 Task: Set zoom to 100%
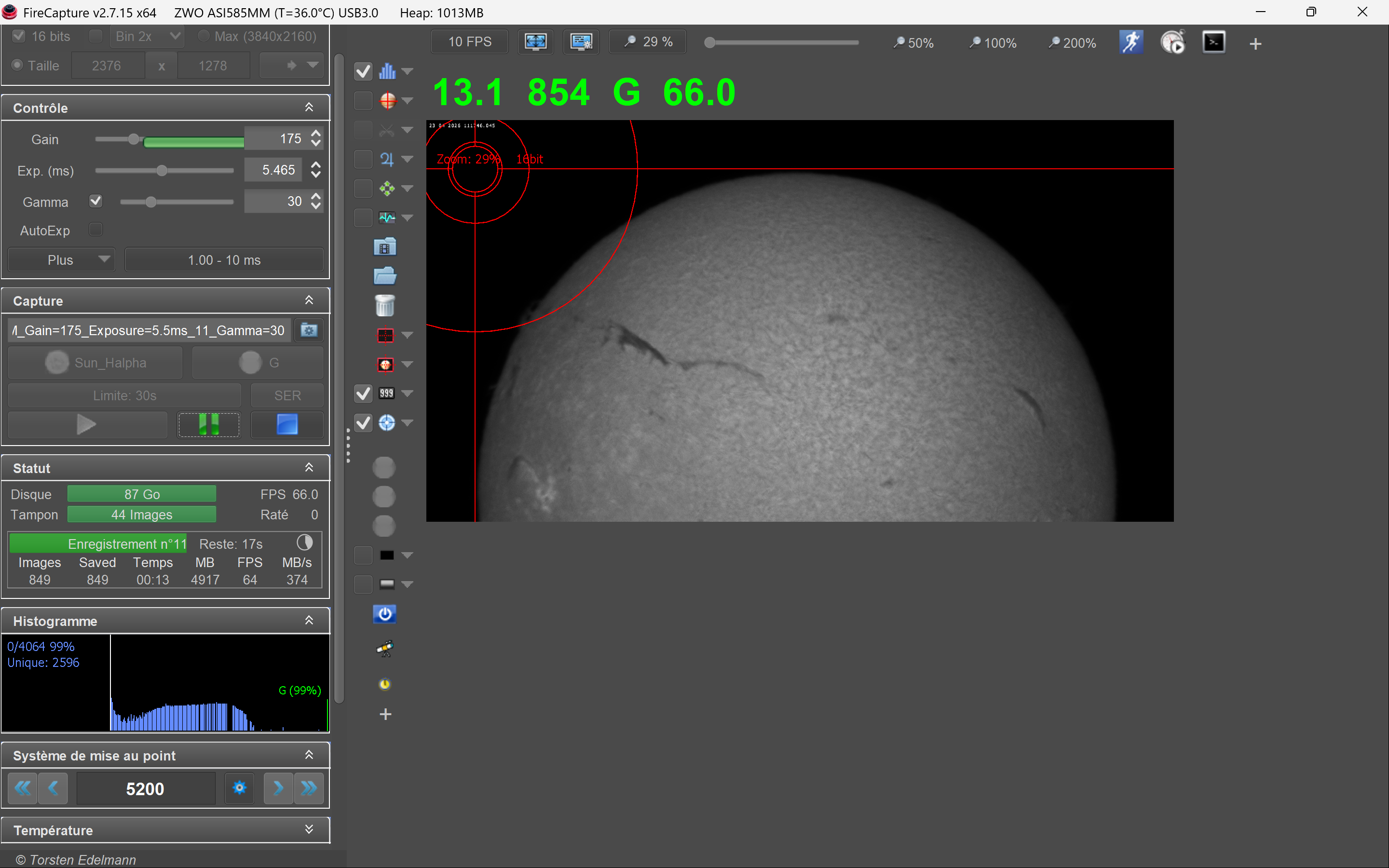point(993,42)
